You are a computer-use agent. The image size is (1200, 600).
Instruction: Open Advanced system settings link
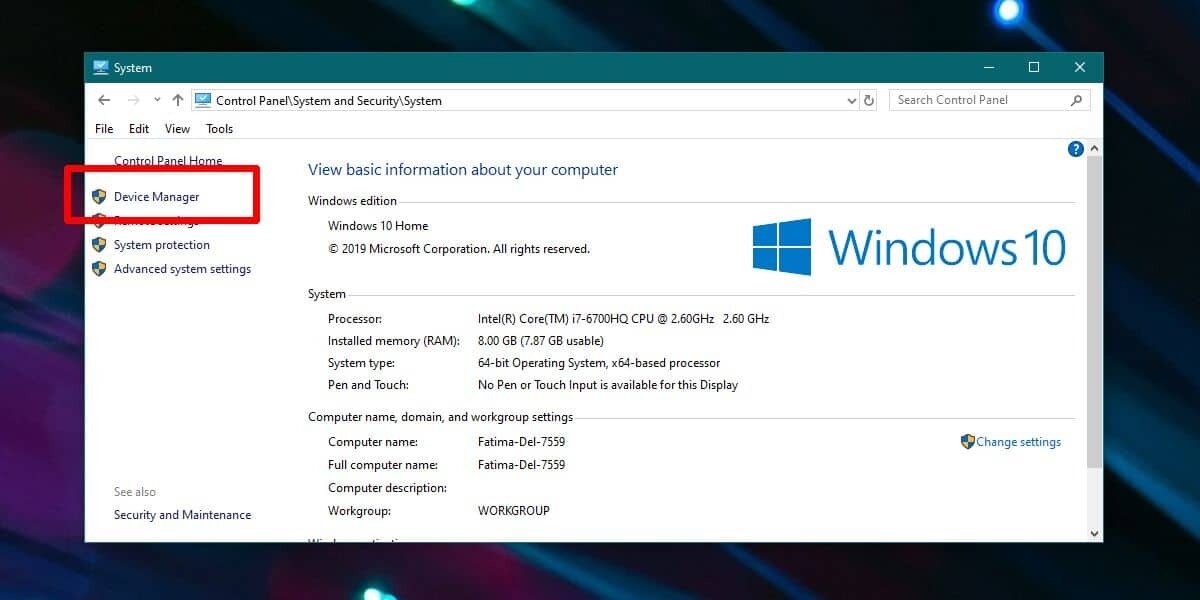tap(182, 269)
